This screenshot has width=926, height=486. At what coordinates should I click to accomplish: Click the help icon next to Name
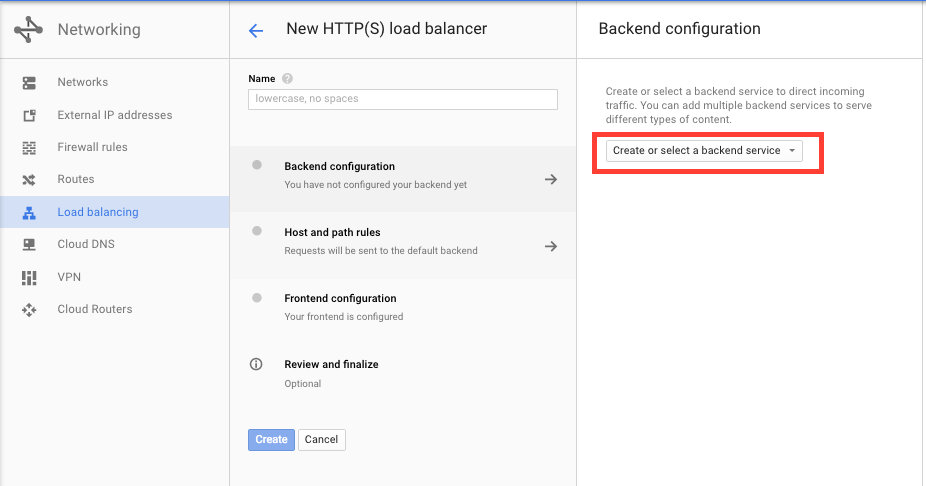pos(287,78)
